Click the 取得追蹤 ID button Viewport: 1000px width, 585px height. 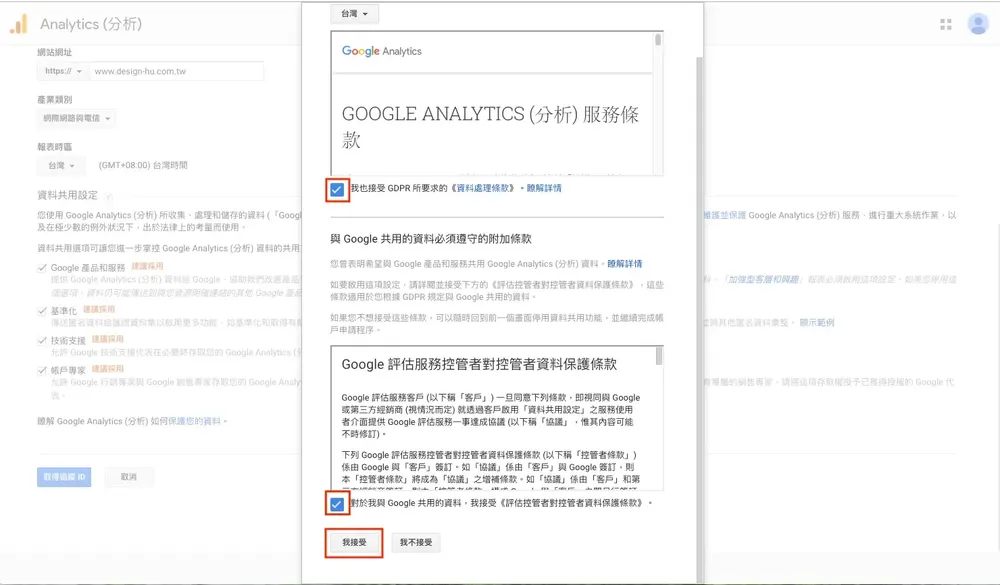pos(64,477)
